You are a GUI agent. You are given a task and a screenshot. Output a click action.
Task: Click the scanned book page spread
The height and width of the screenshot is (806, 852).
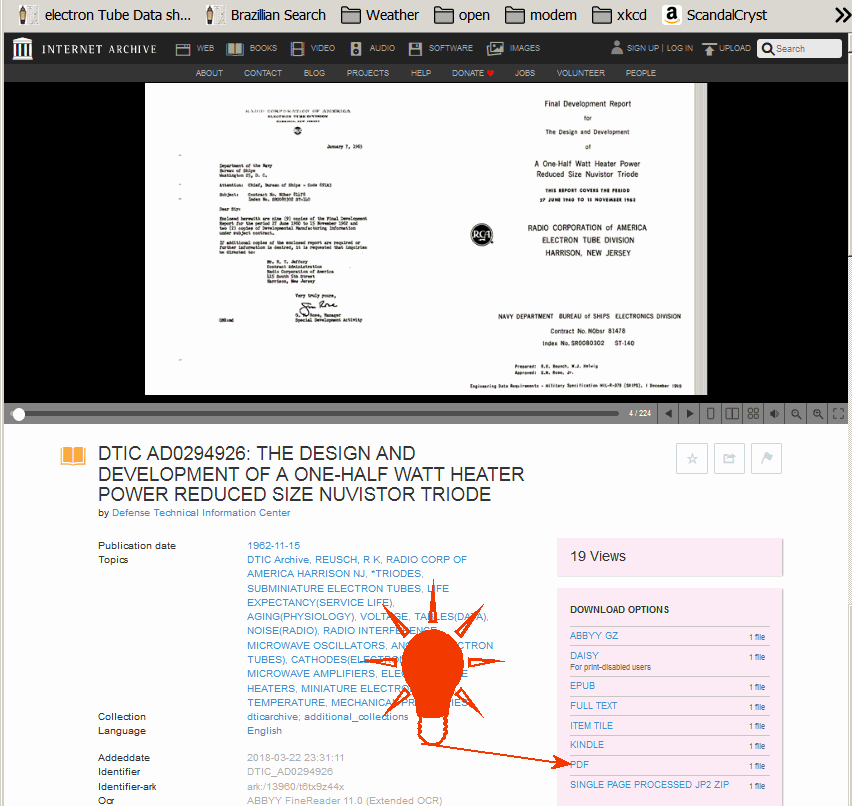point(425,239)
